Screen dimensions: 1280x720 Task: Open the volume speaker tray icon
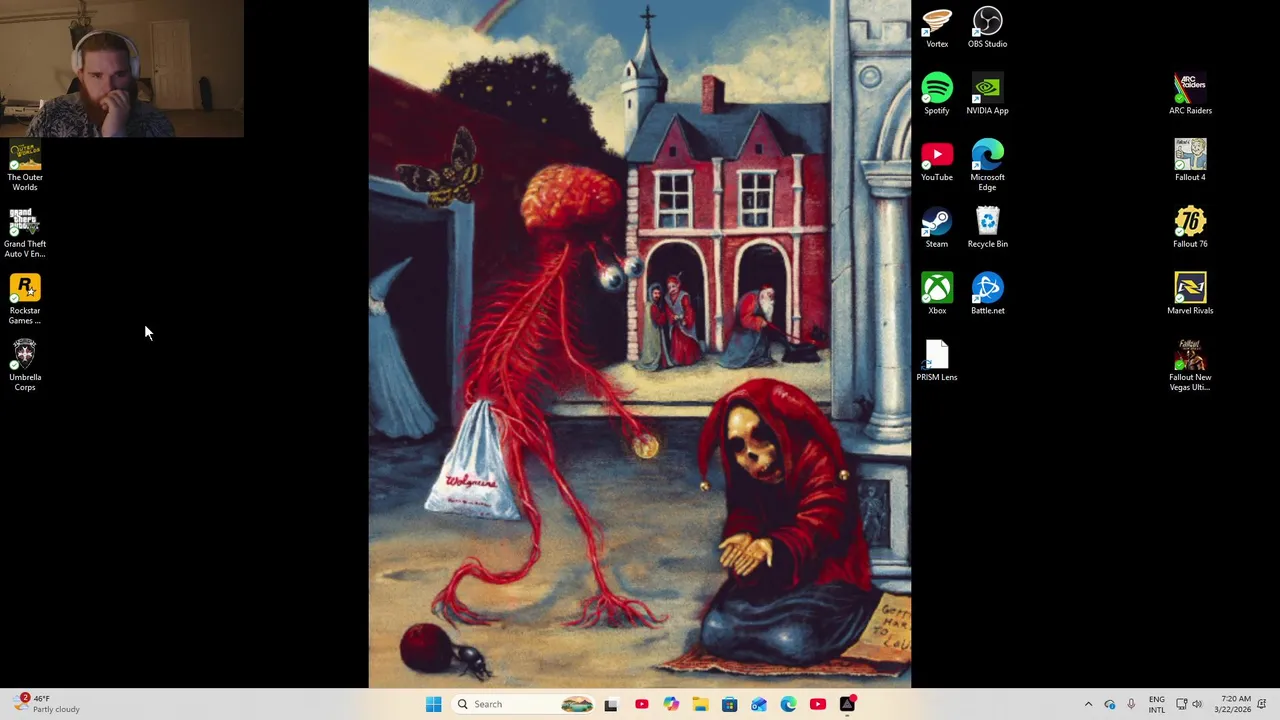[1197, 704]
